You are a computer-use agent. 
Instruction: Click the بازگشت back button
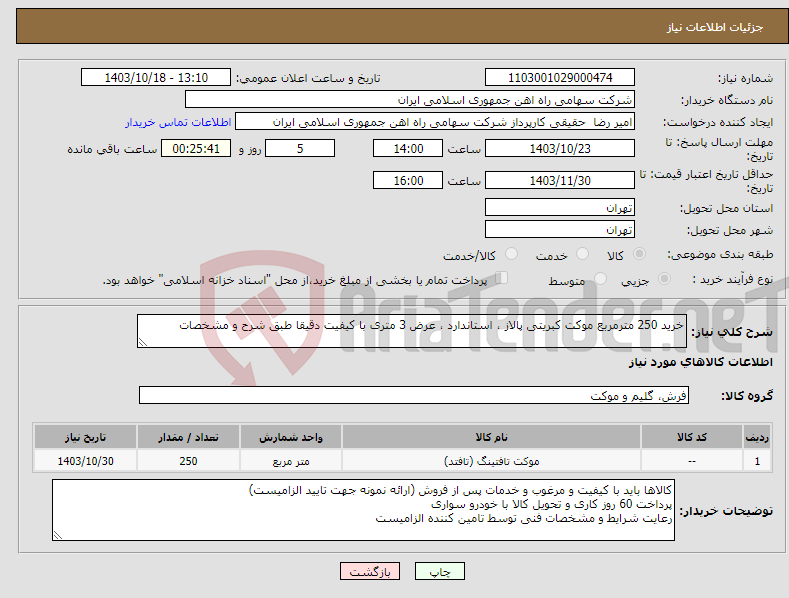(370, 571)
